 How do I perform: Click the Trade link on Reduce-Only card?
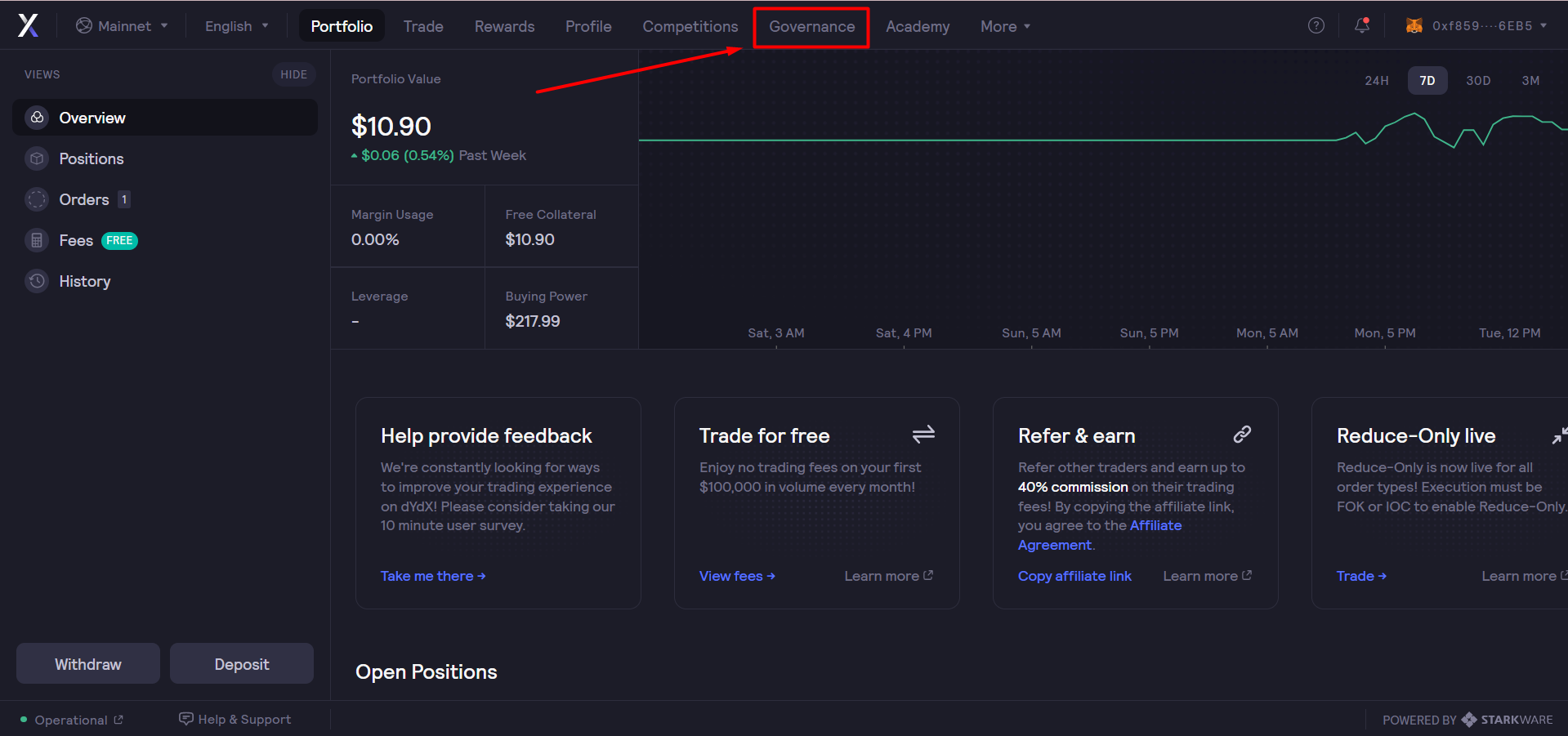(1361, 576)
